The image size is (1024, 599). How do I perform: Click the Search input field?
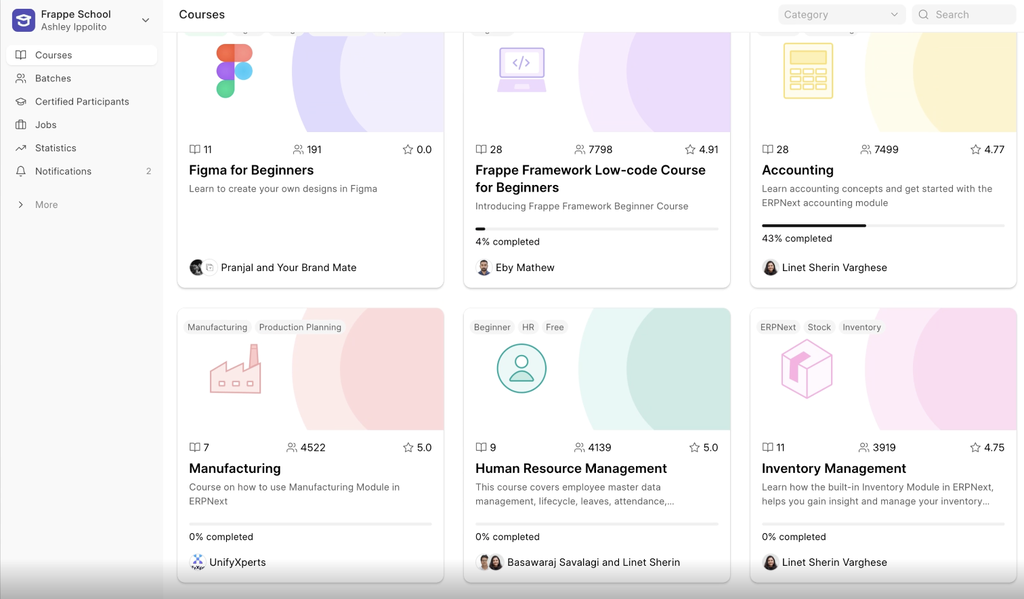pyautogui.click(x=975, y=15)
